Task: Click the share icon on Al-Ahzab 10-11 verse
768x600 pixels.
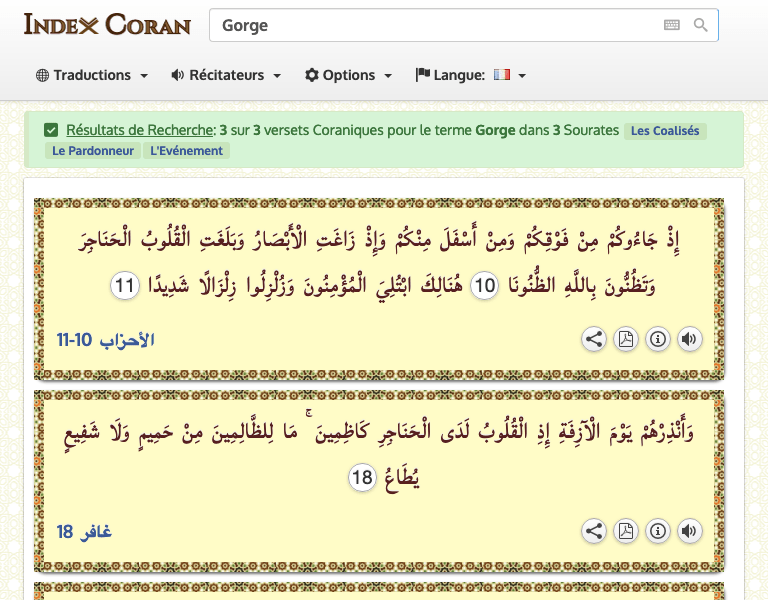Action: [594, 339]
